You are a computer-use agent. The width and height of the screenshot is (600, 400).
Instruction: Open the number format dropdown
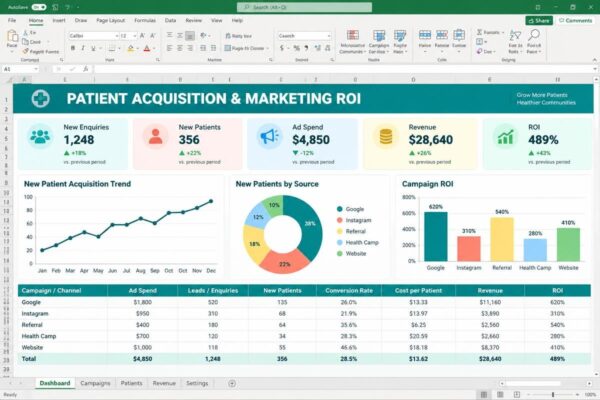tap(329, 36)
